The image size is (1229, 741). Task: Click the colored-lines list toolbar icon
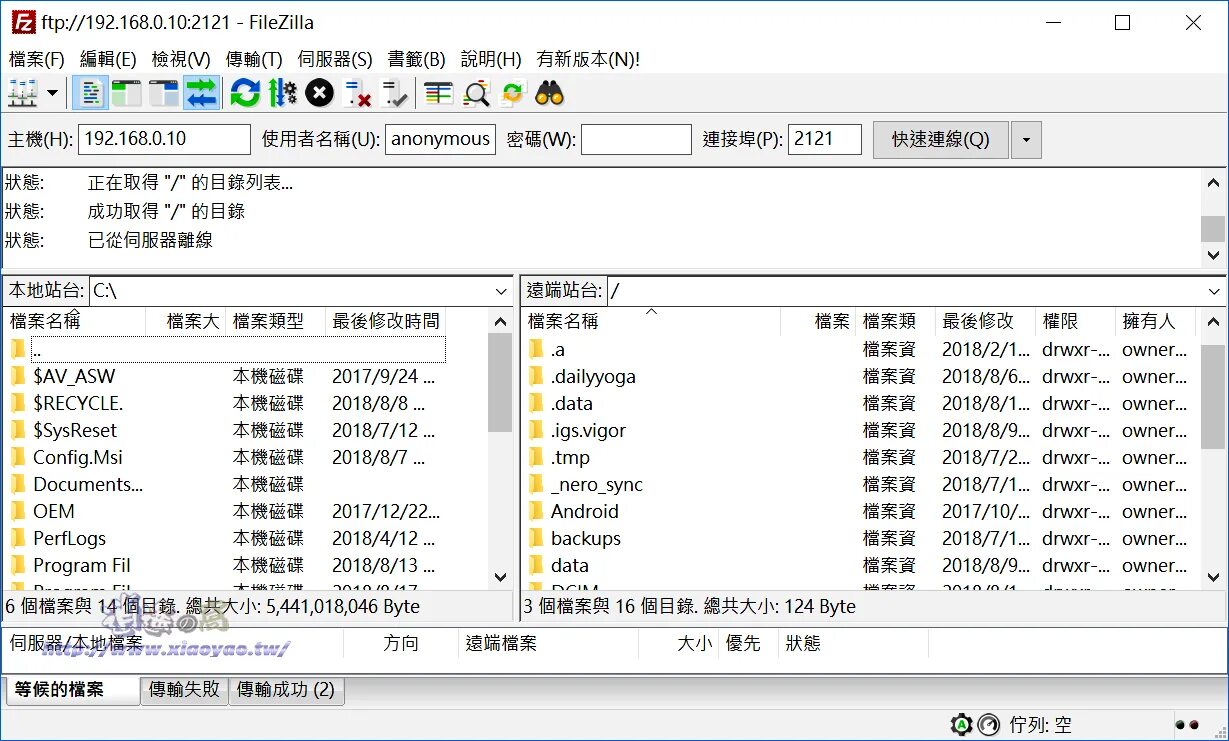(x=439, y=94)
